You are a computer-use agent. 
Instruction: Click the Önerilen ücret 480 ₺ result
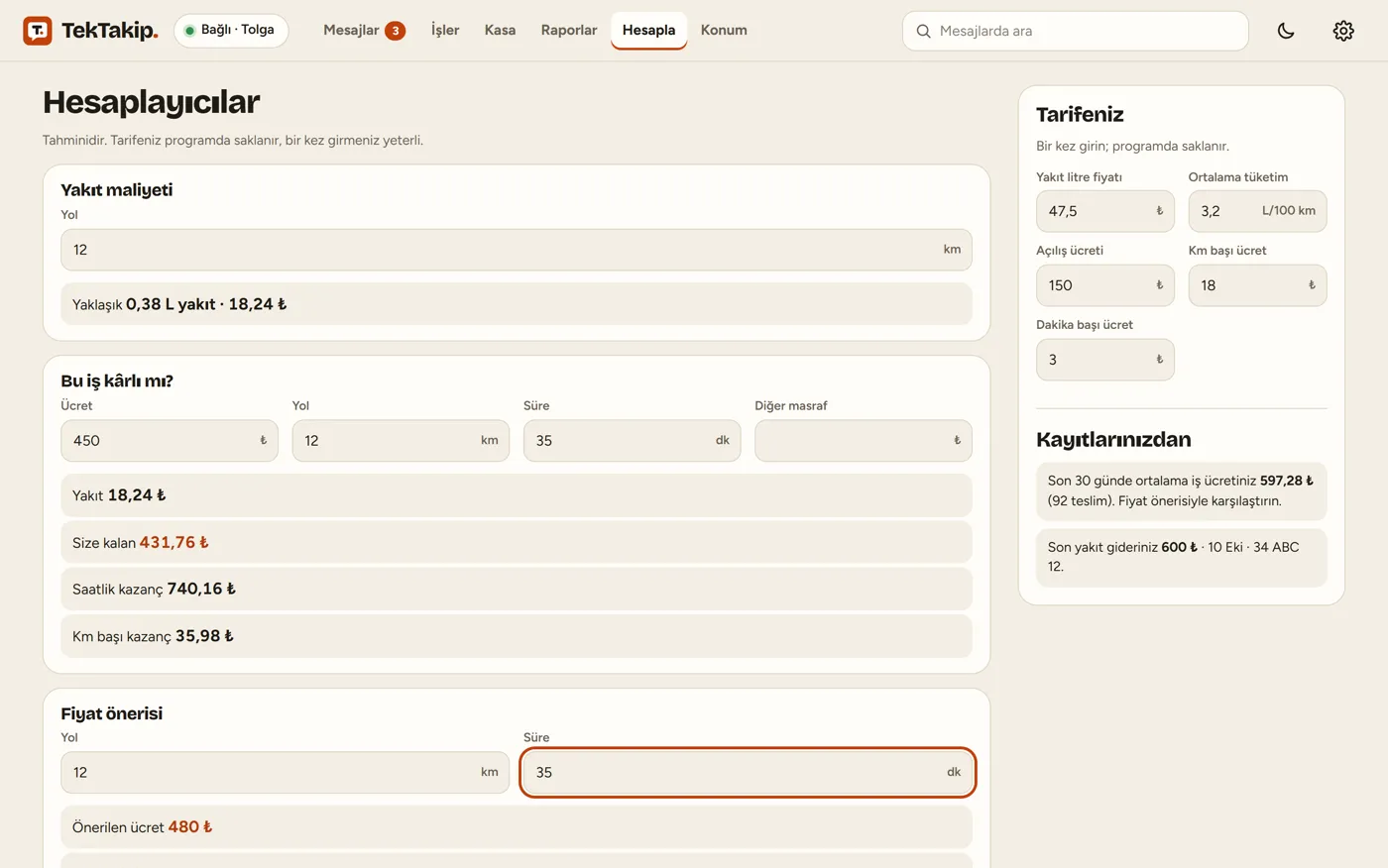516,827
